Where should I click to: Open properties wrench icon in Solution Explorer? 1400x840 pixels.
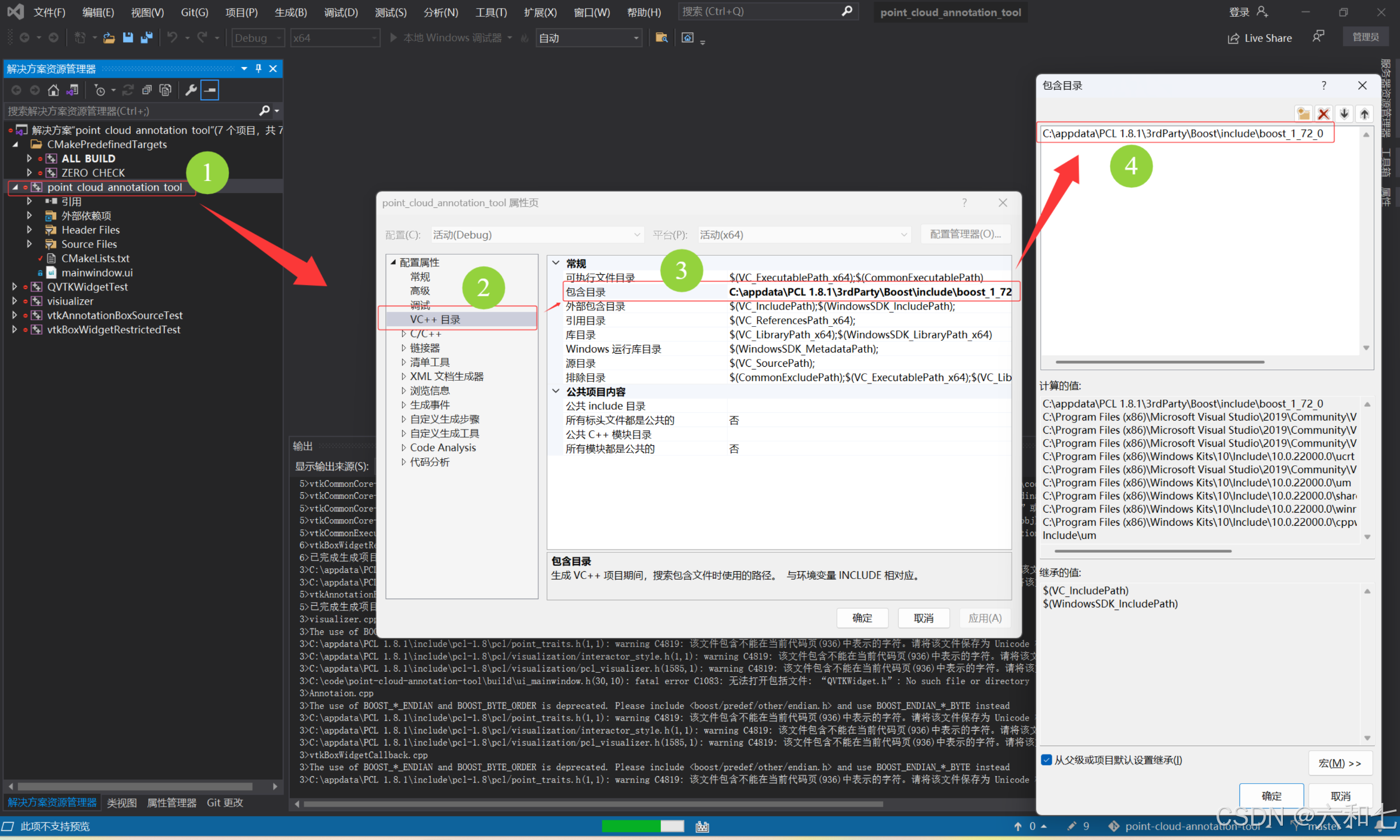191,90
